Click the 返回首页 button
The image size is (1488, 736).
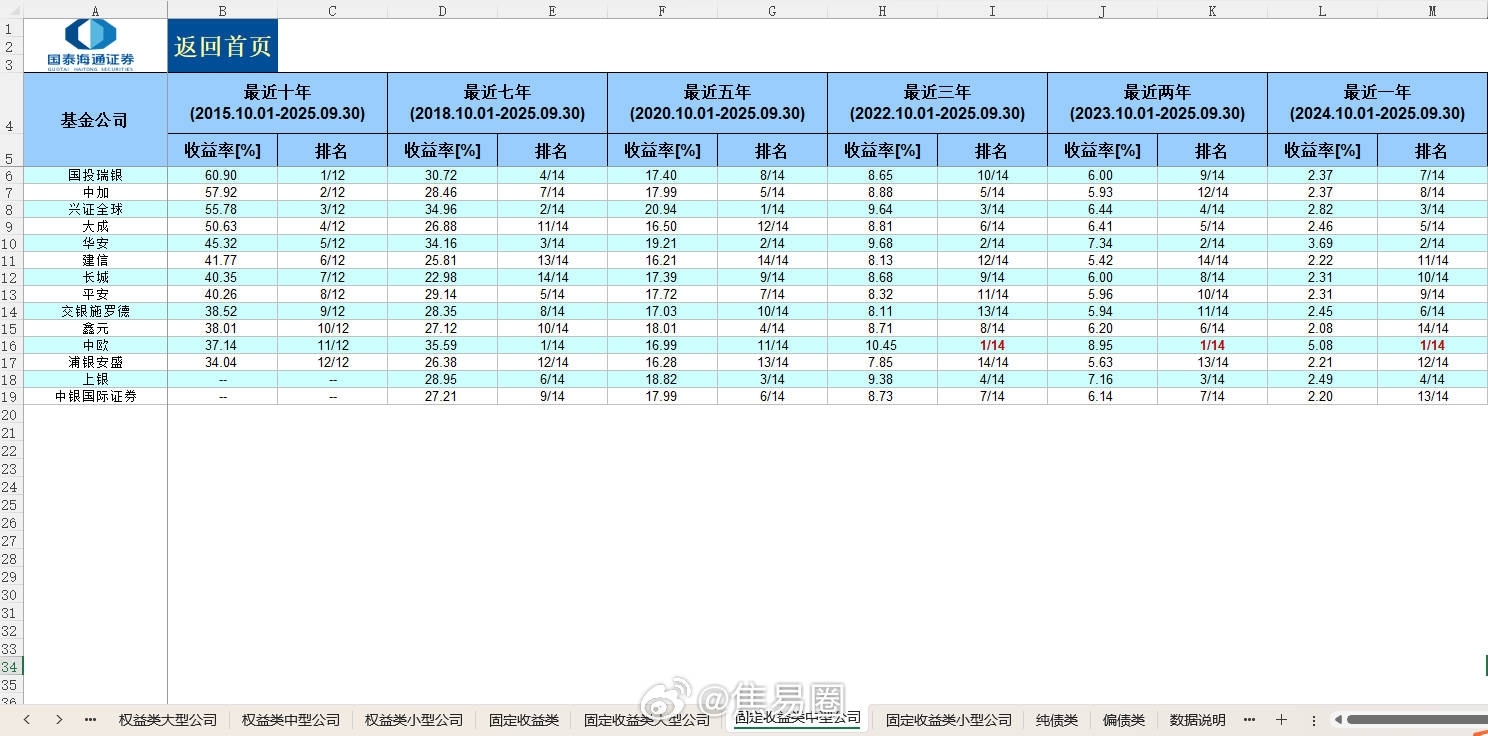(223, 46)
